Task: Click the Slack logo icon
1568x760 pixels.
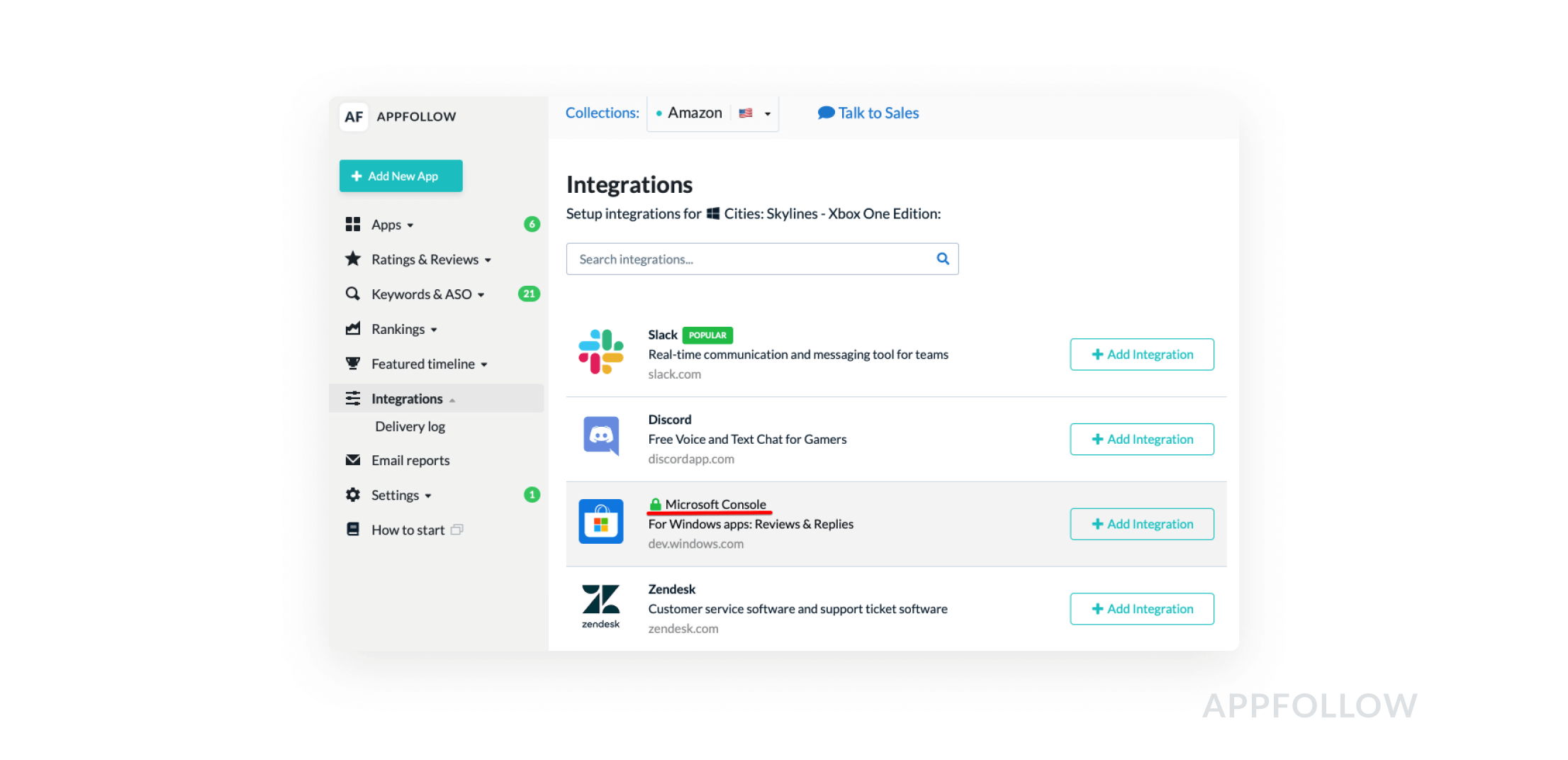Action: click(x=600, y=352)
